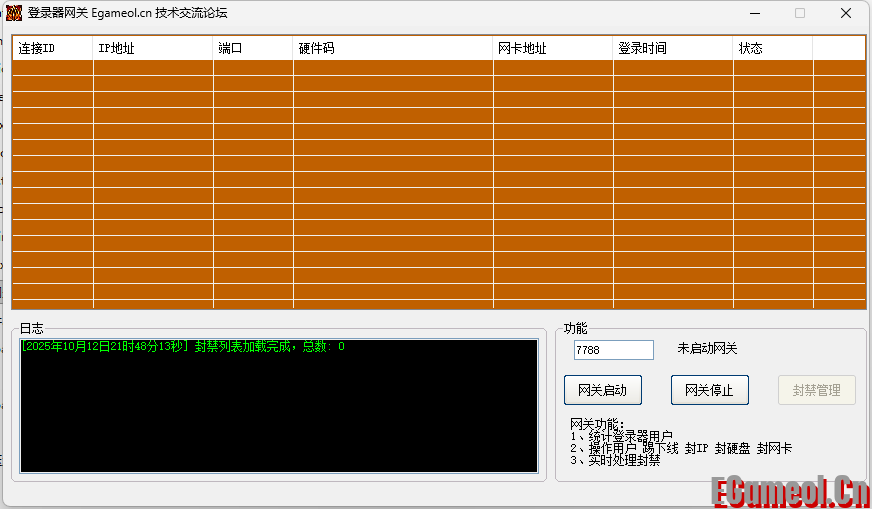The image size is (872, 509).
Task: Click the 未启动网关 status label
Action: (x=707, y=349)
